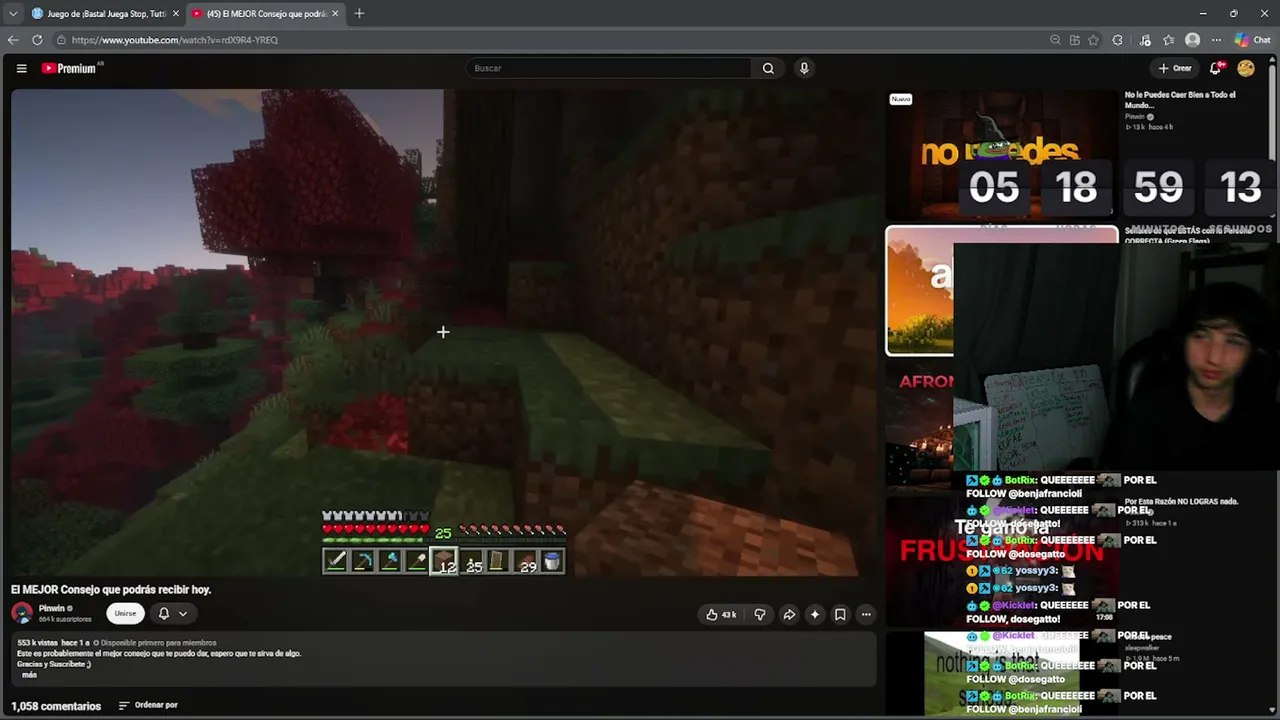Viewport: 1280px width, 720px height.
Task: Share the video via arrow icon
Action: coord(789,614)
